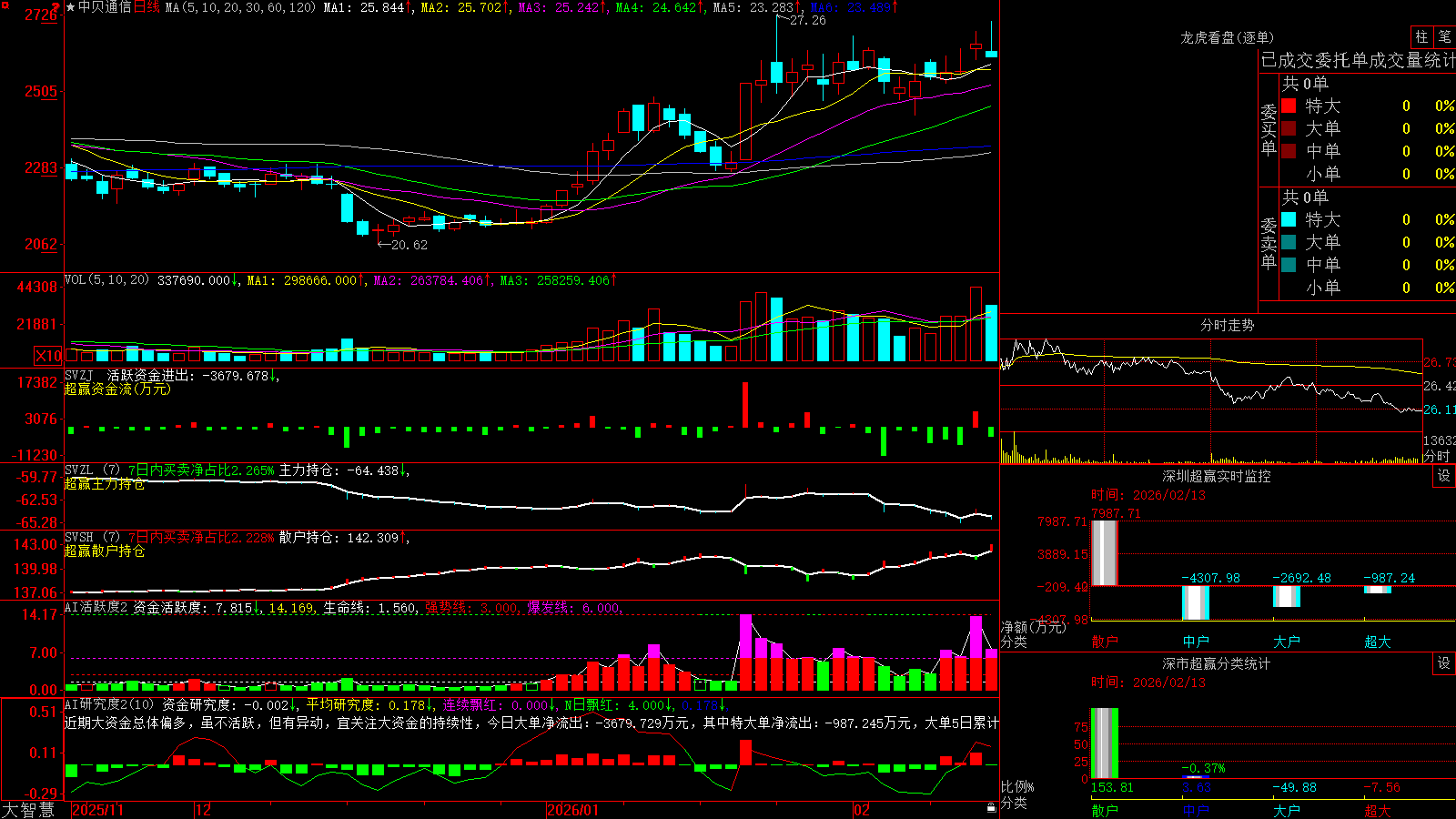Open the SVZJ 活跃资金进出 indicator label
1456x819 pixels.
(x=128, y=375)
